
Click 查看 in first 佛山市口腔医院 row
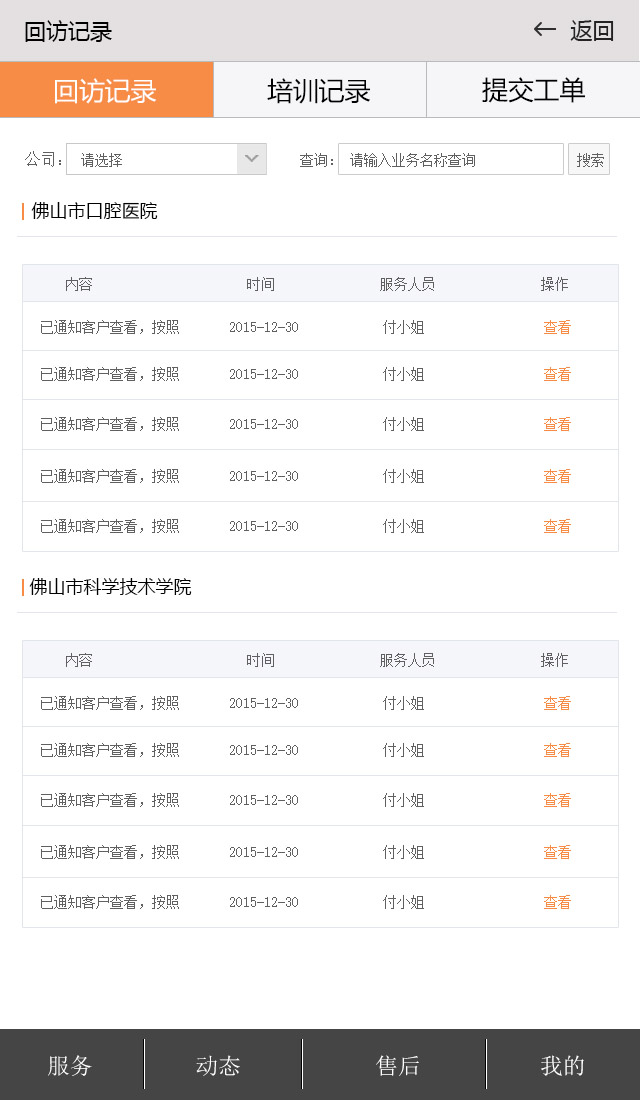point(557,327)
